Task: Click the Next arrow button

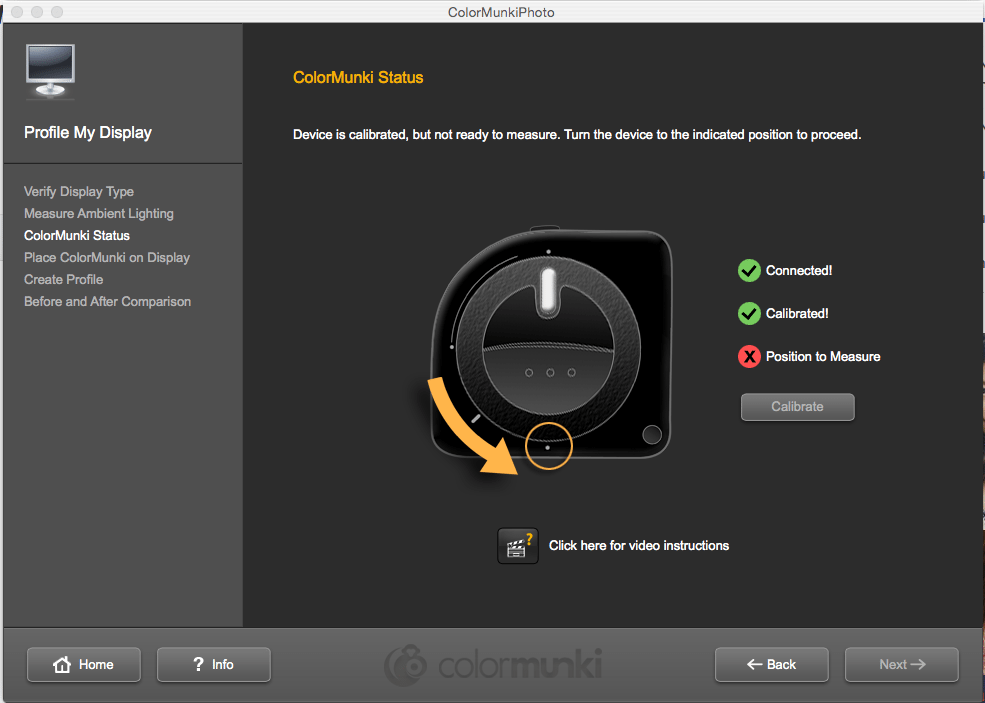Action: tap(901, 664)
